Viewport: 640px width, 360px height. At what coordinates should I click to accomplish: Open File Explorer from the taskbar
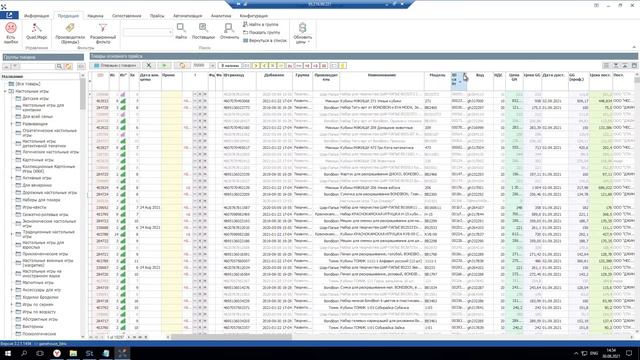[73, 353]
